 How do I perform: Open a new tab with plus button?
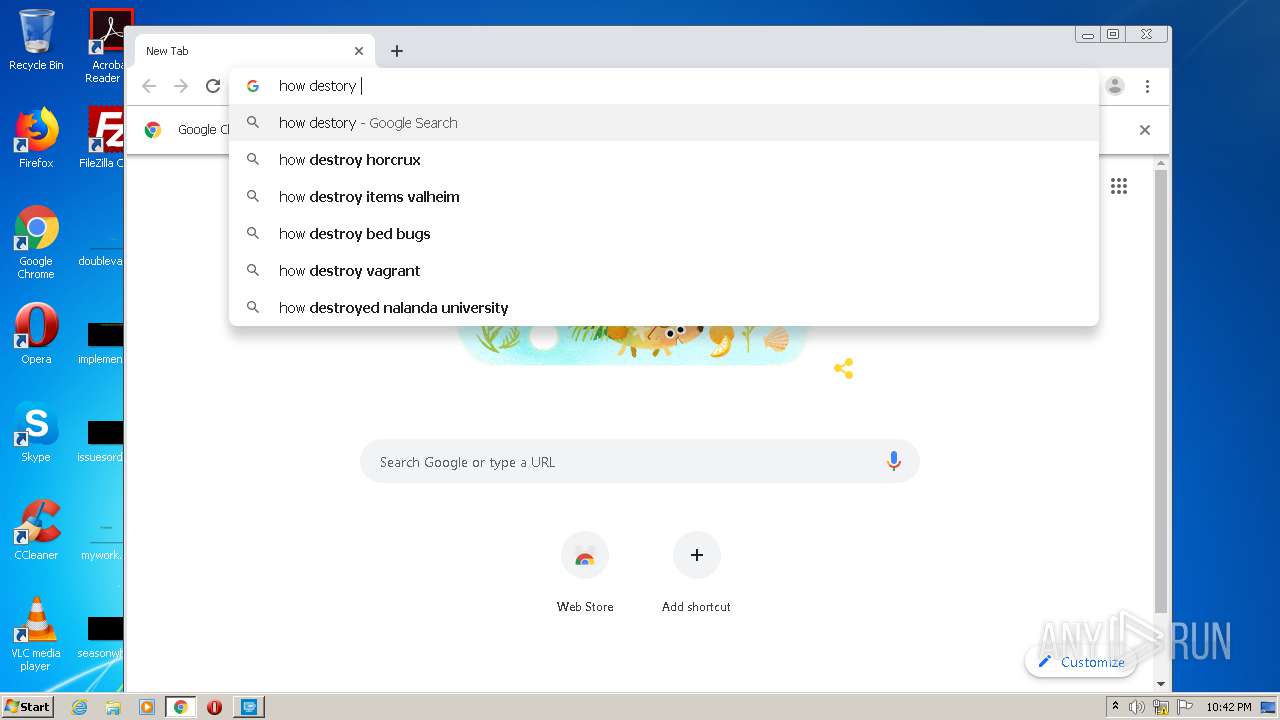coord(397,51)
